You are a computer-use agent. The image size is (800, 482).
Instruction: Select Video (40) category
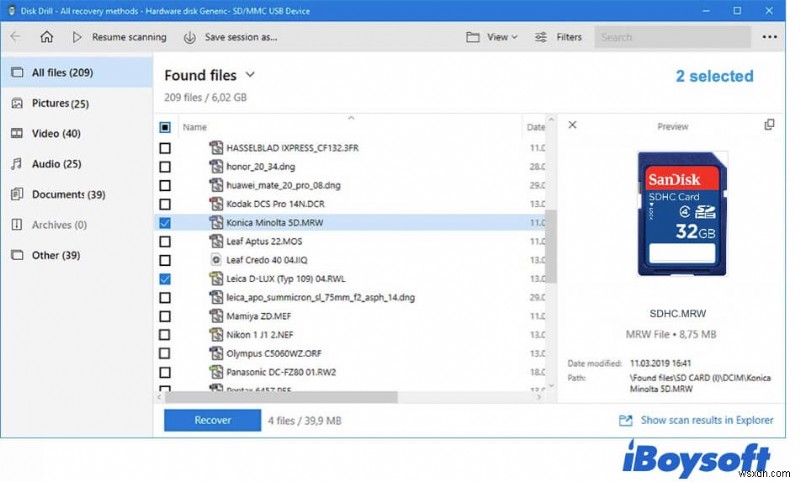[77, 134]
